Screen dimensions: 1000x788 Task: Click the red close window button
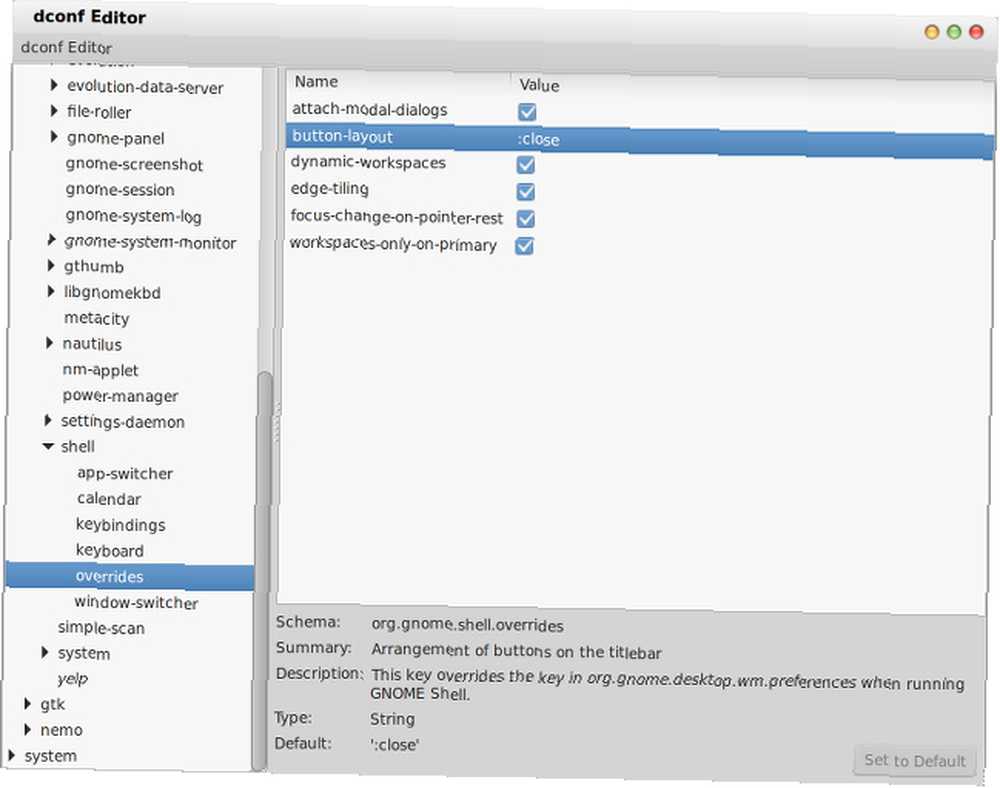point(976,32)
